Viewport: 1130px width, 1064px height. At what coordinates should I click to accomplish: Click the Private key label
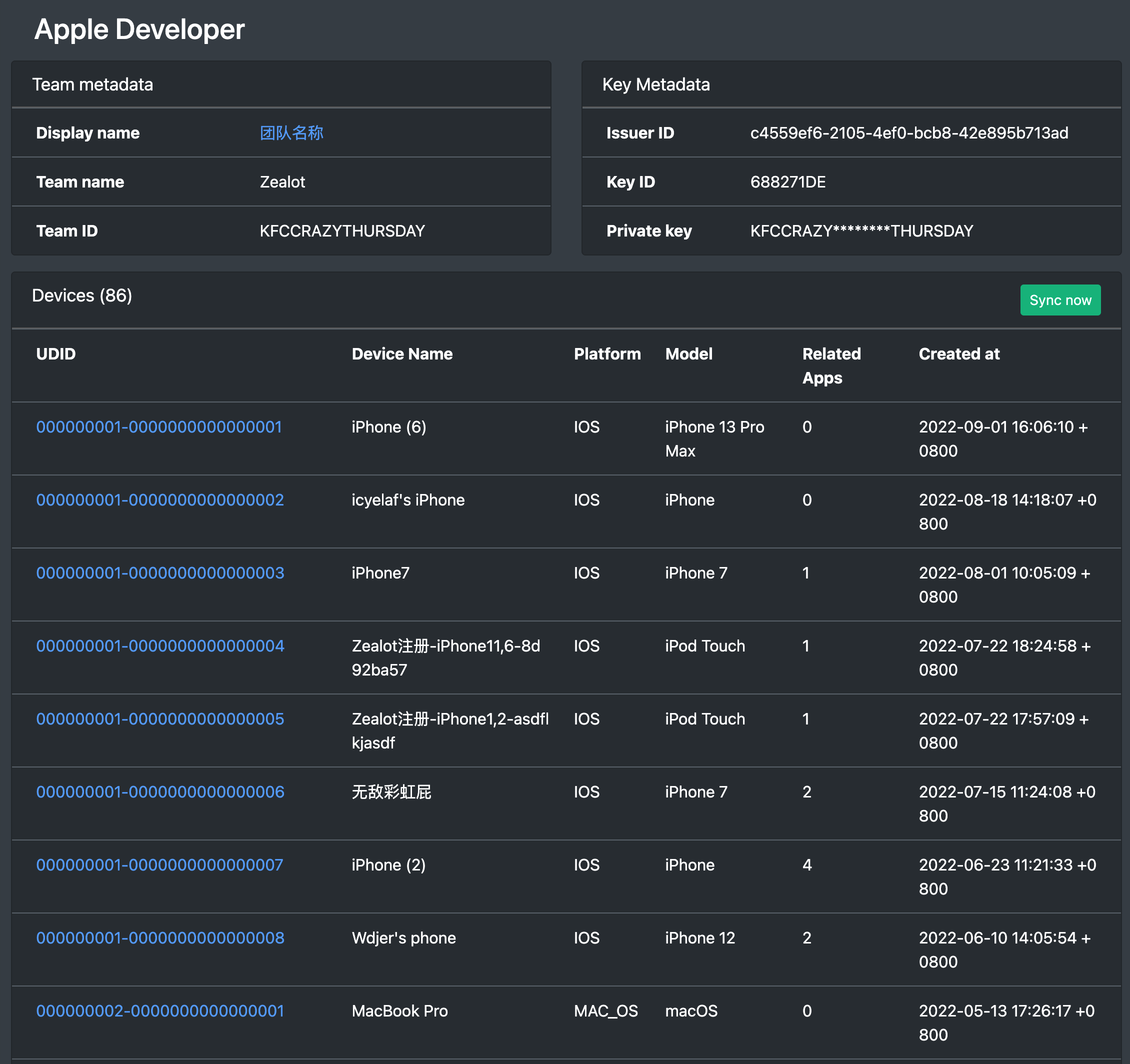648,231
